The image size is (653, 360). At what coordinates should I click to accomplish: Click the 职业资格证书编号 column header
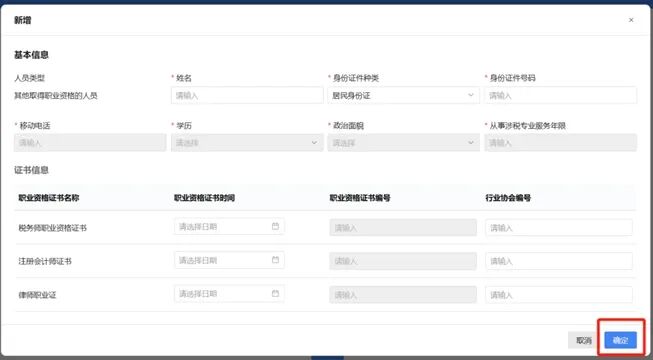pos(360,198)
